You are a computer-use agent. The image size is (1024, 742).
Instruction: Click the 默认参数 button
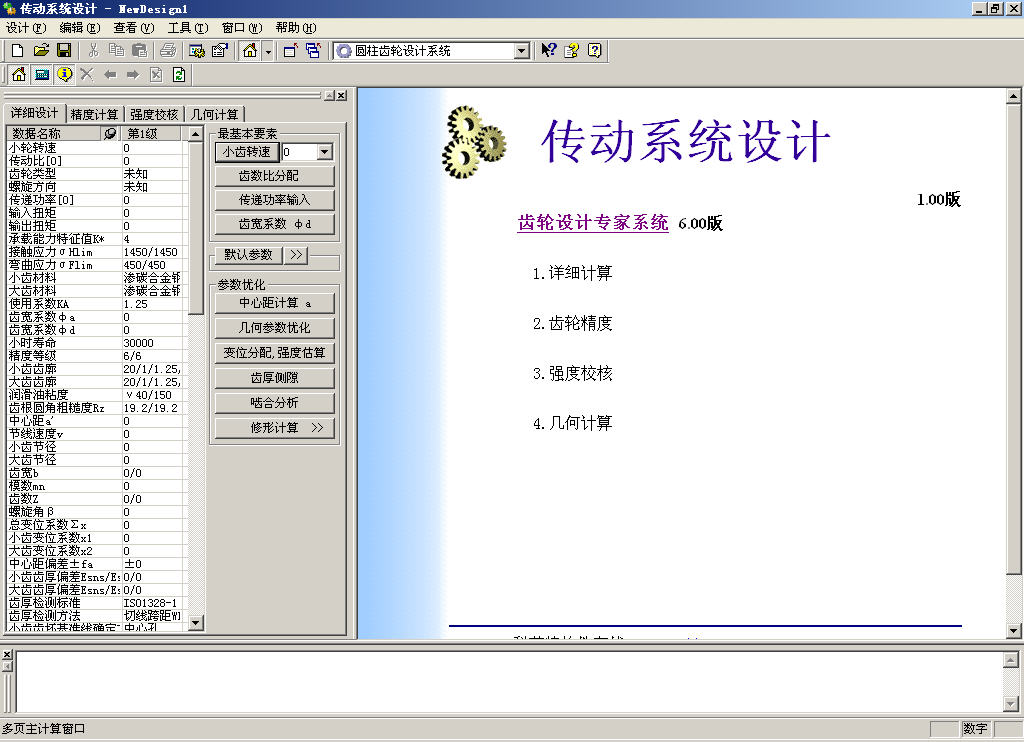pyautogui.click(x=248, y=255)
